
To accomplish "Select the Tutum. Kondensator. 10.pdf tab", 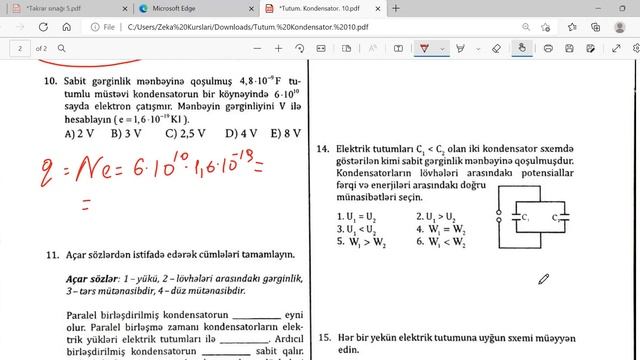I will pyautogui.click(x=319, y=8).
